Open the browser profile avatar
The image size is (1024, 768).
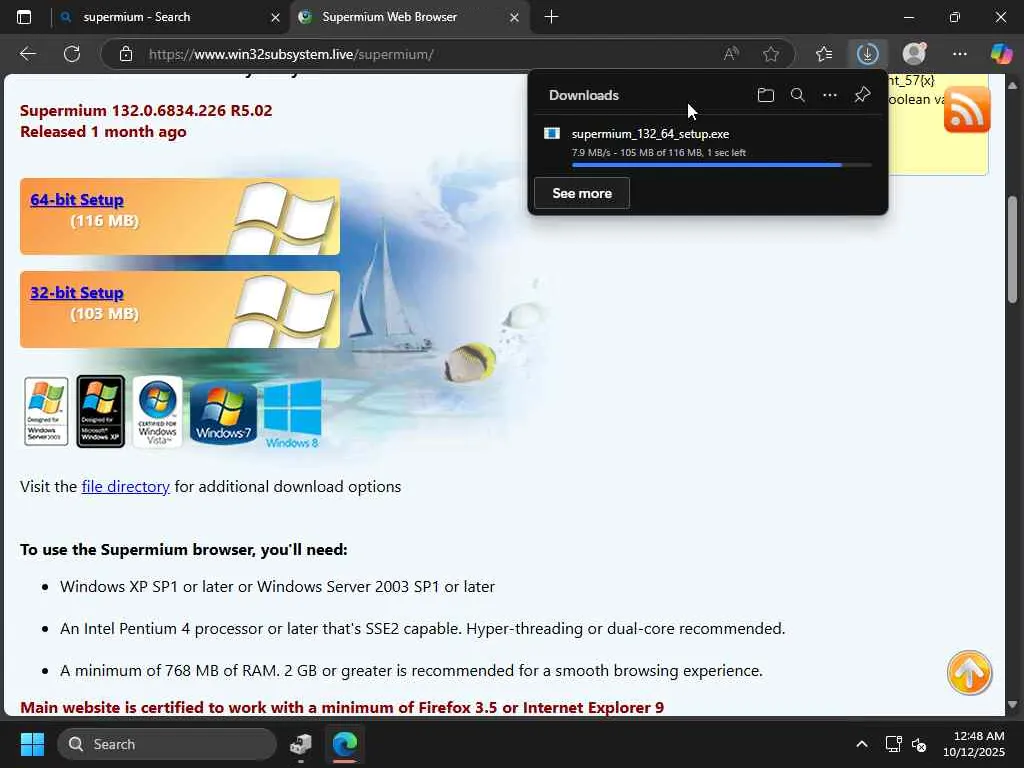click(x=914, y=54)
